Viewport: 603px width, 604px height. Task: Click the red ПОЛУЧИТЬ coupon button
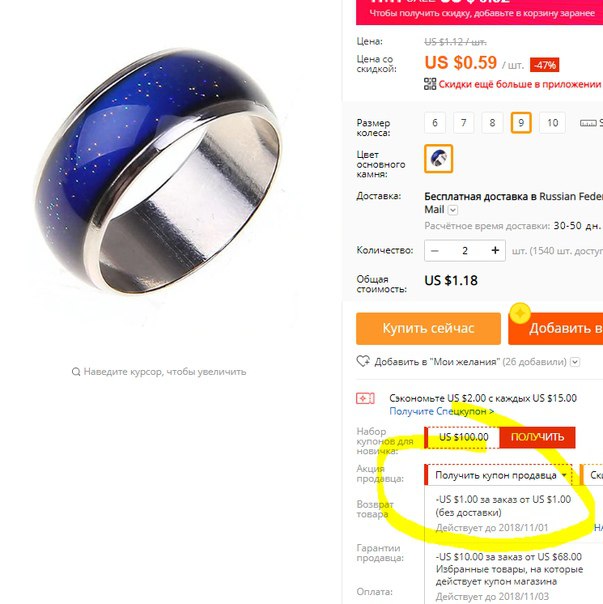[537, 437]
